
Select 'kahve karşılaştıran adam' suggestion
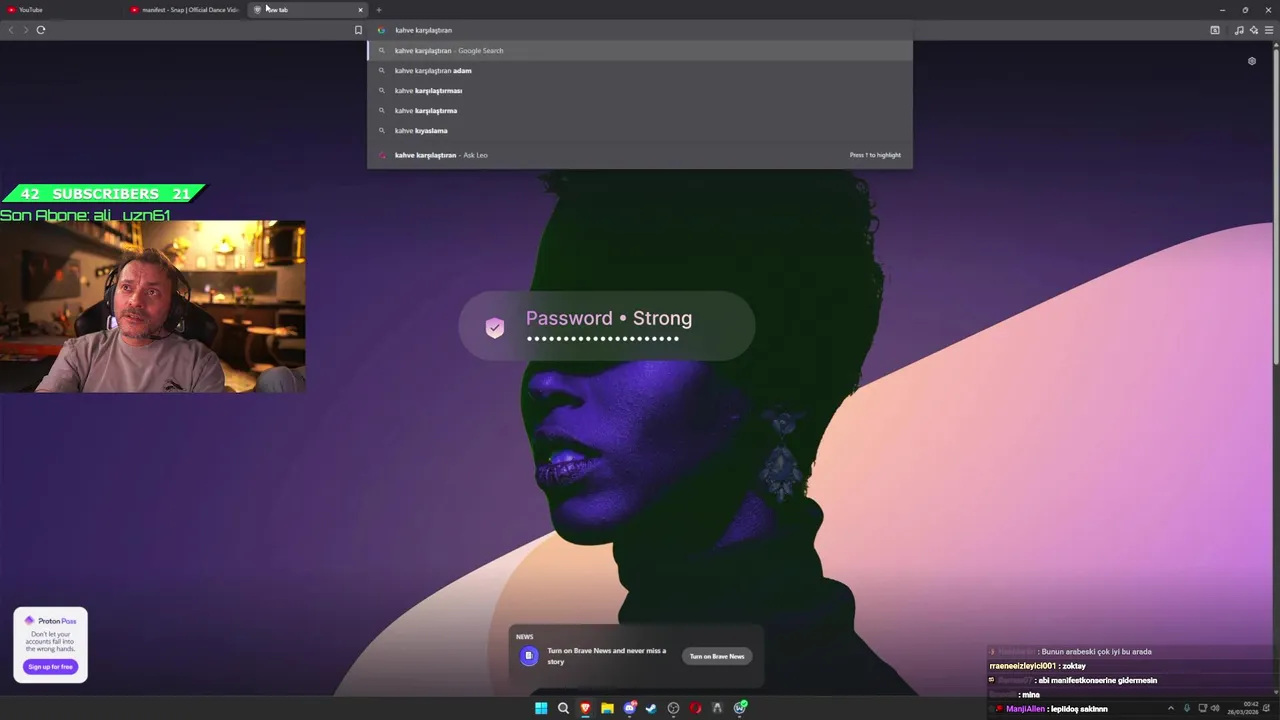640,70
